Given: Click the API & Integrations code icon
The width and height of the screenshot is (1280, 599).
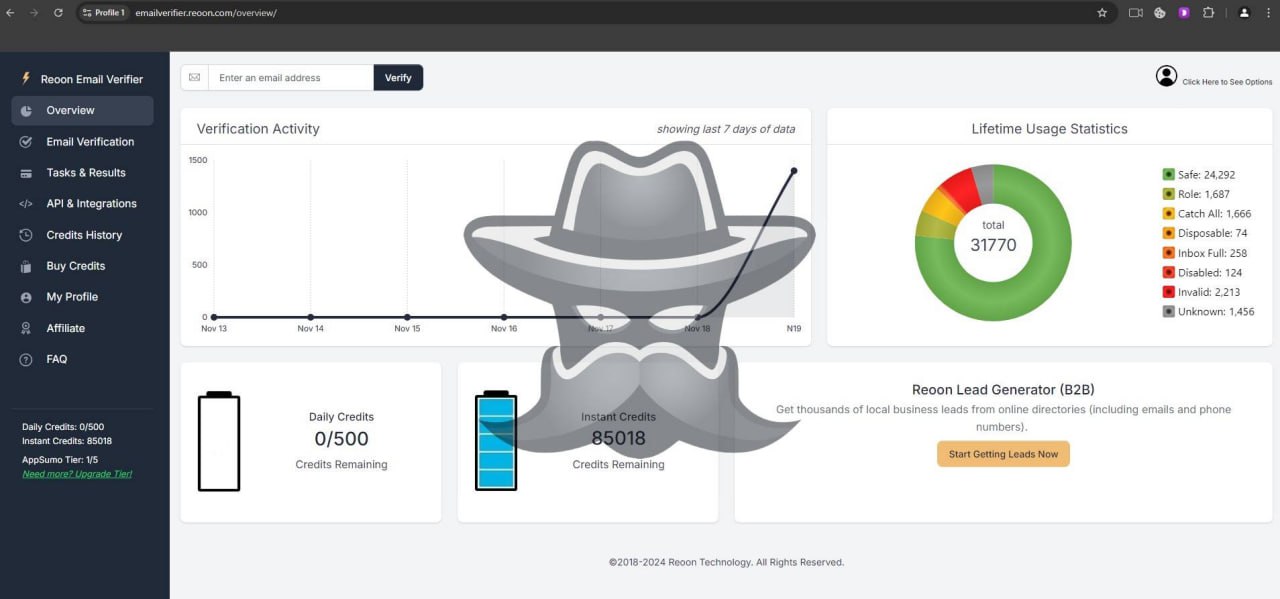Looking at the screenshot, I should (26, 204).
